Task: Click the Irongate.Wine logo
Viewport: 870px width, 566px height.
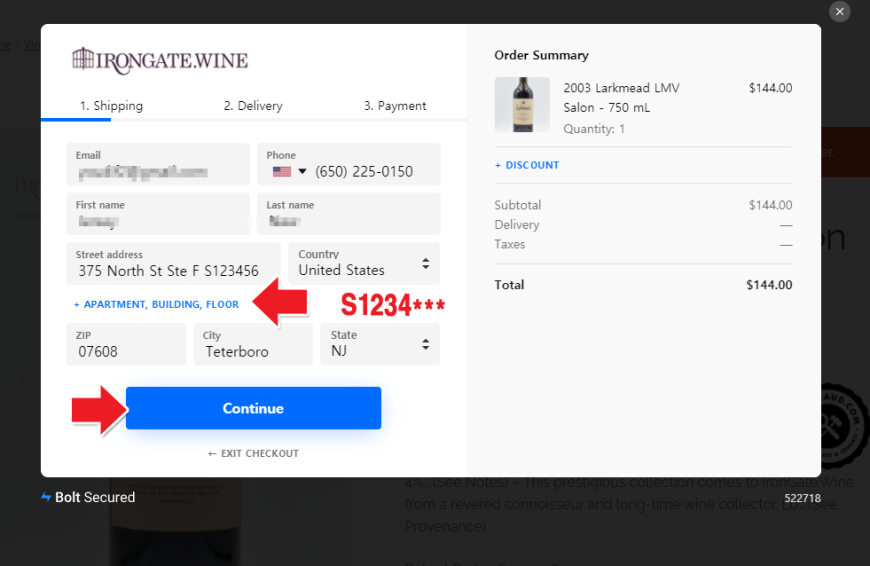Action: tap(160, 60)
